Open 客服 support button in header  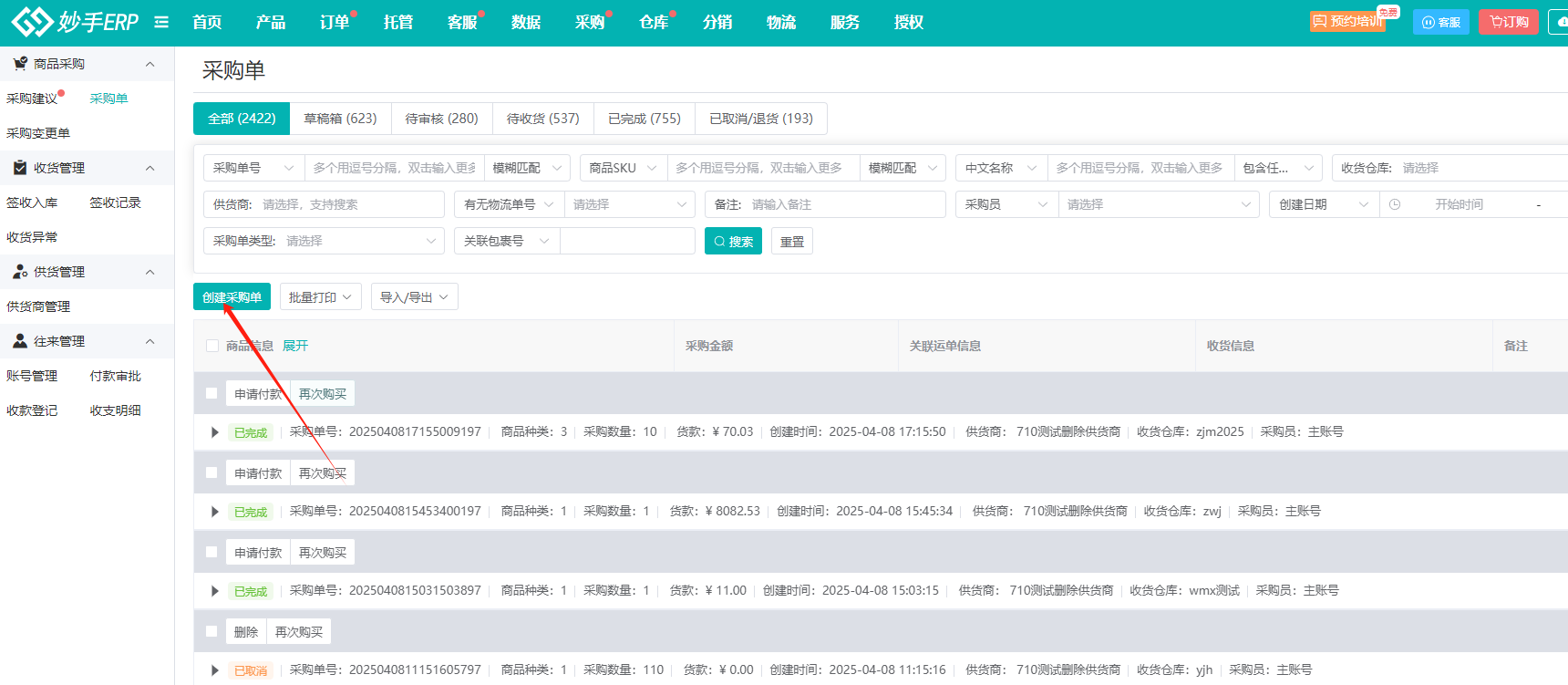point(1441,22)
